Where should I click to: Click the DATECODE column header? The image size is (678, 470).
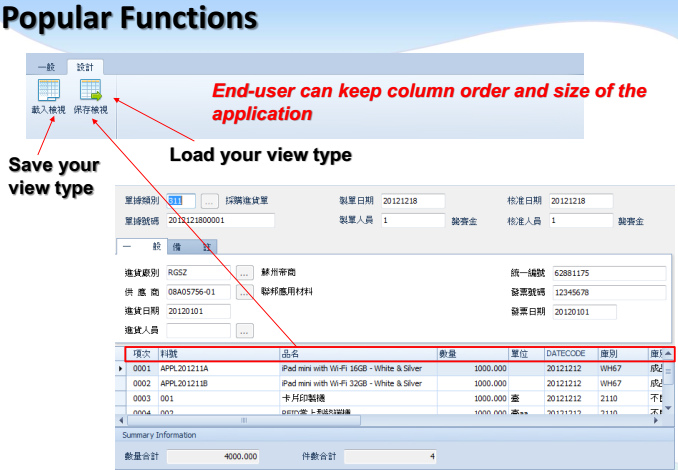569,354
